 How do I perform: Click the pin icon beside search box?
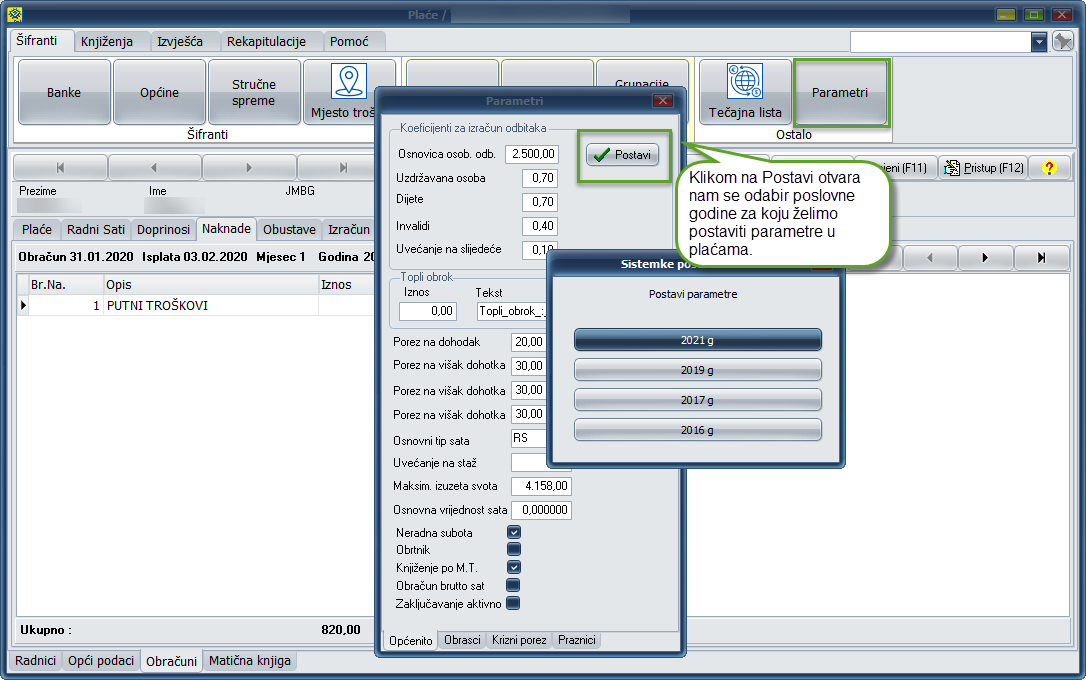point(1062,41)
